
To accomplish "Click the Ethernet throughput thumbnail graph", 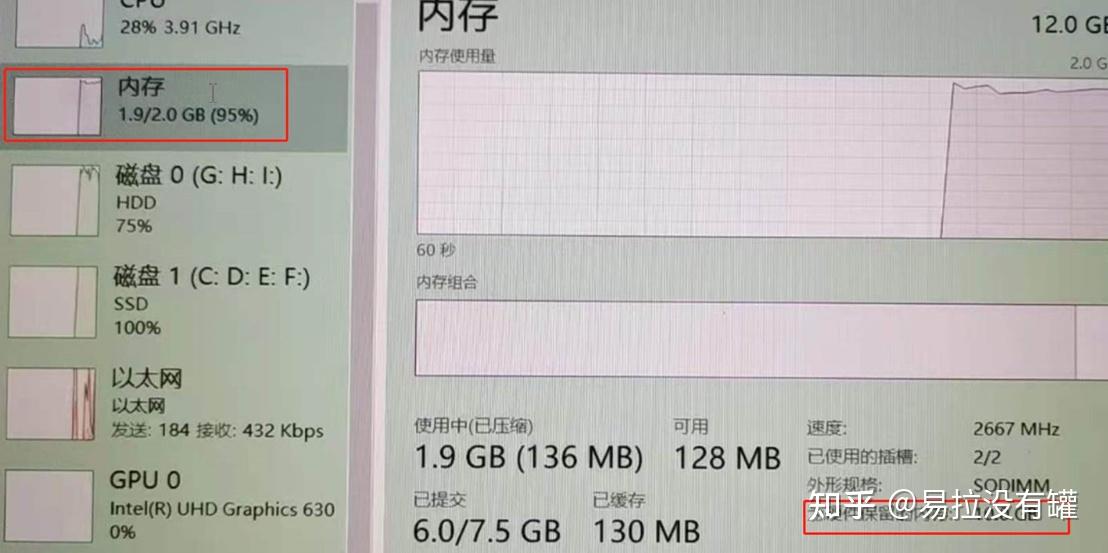I will click(50, 405).
